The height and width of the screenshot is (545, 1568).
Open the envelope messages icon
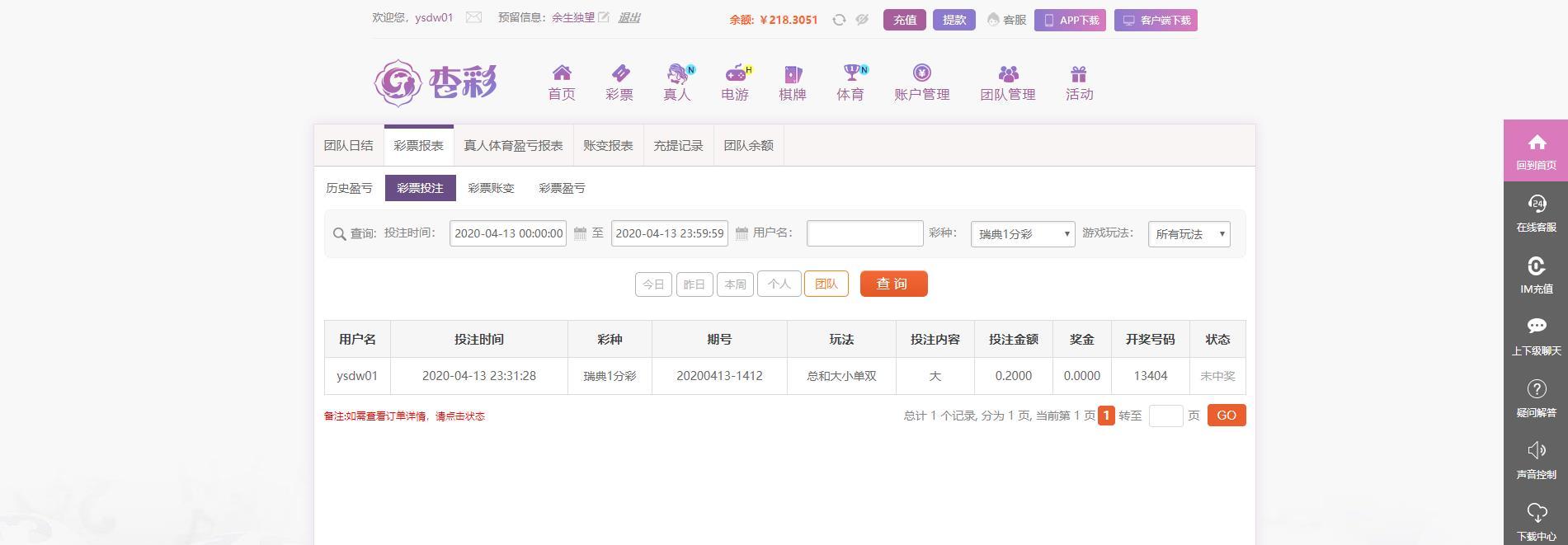tap(473, 17)
